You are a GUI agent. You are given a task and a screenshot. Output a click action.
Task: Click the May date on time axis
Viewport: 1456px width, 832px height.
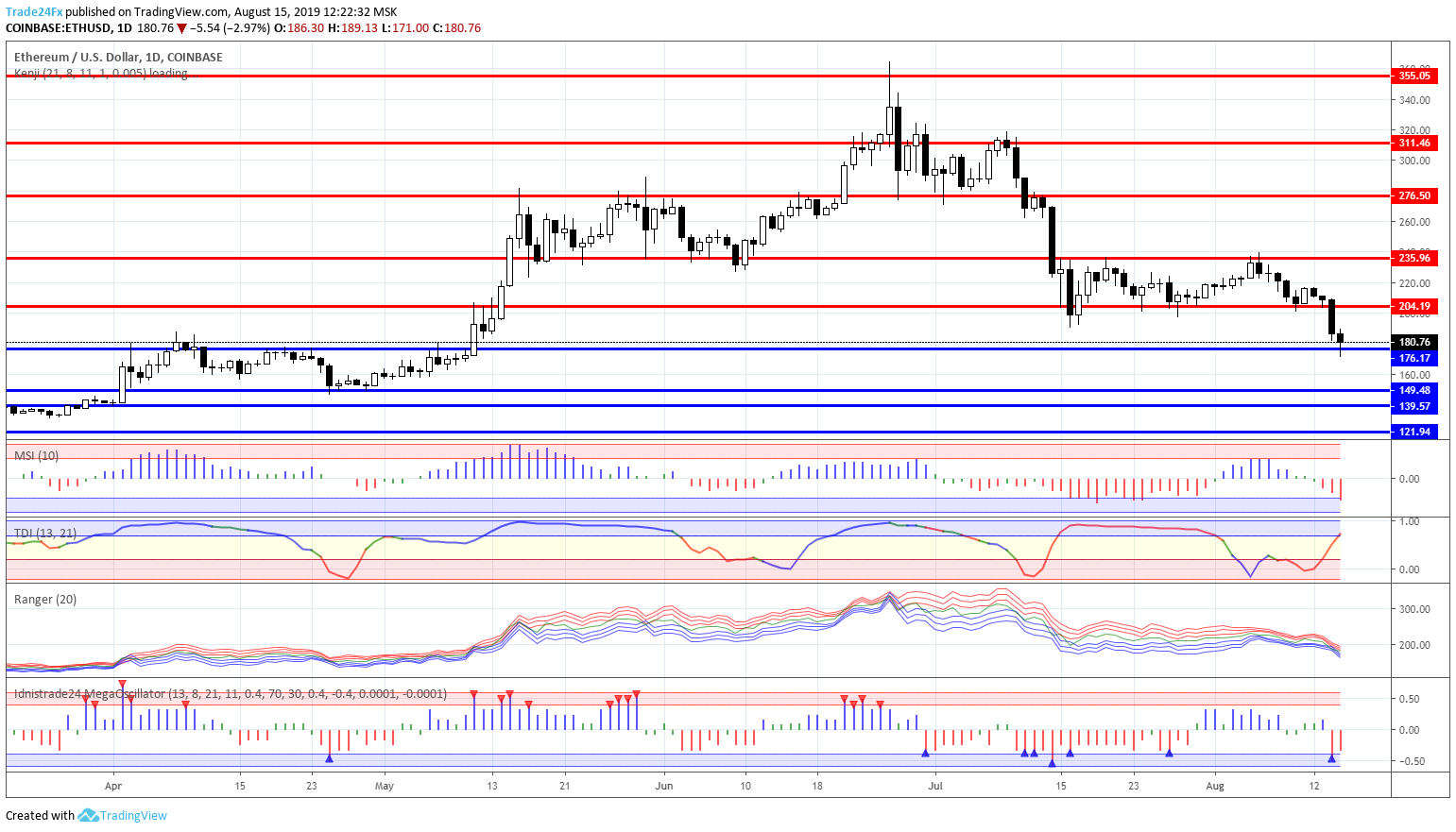coord(384,785)
